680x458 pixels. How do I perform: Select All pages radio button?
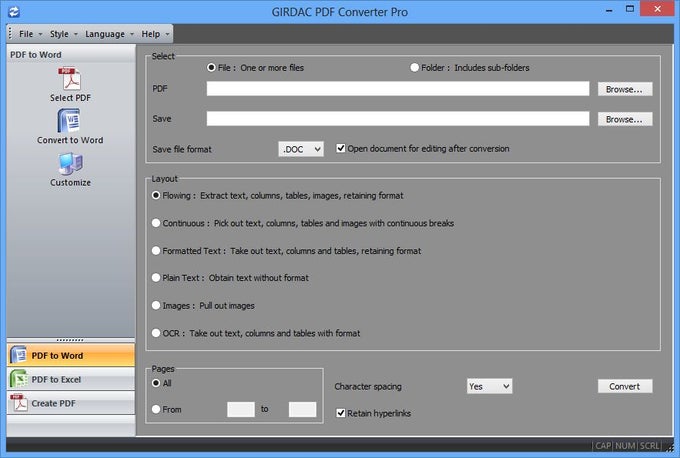tap(156, 383)
